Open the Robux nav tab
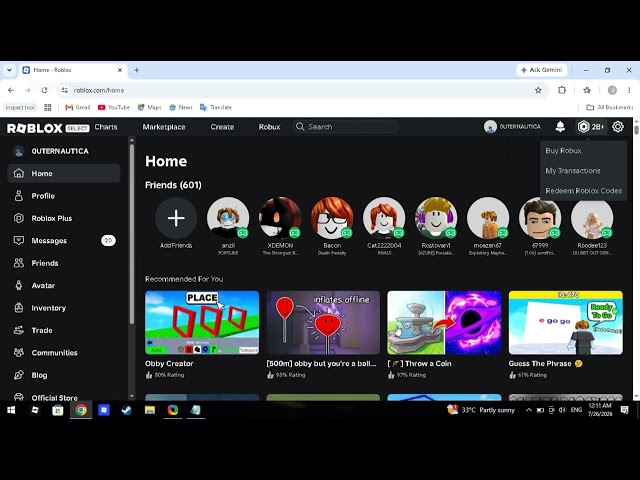 269,127
